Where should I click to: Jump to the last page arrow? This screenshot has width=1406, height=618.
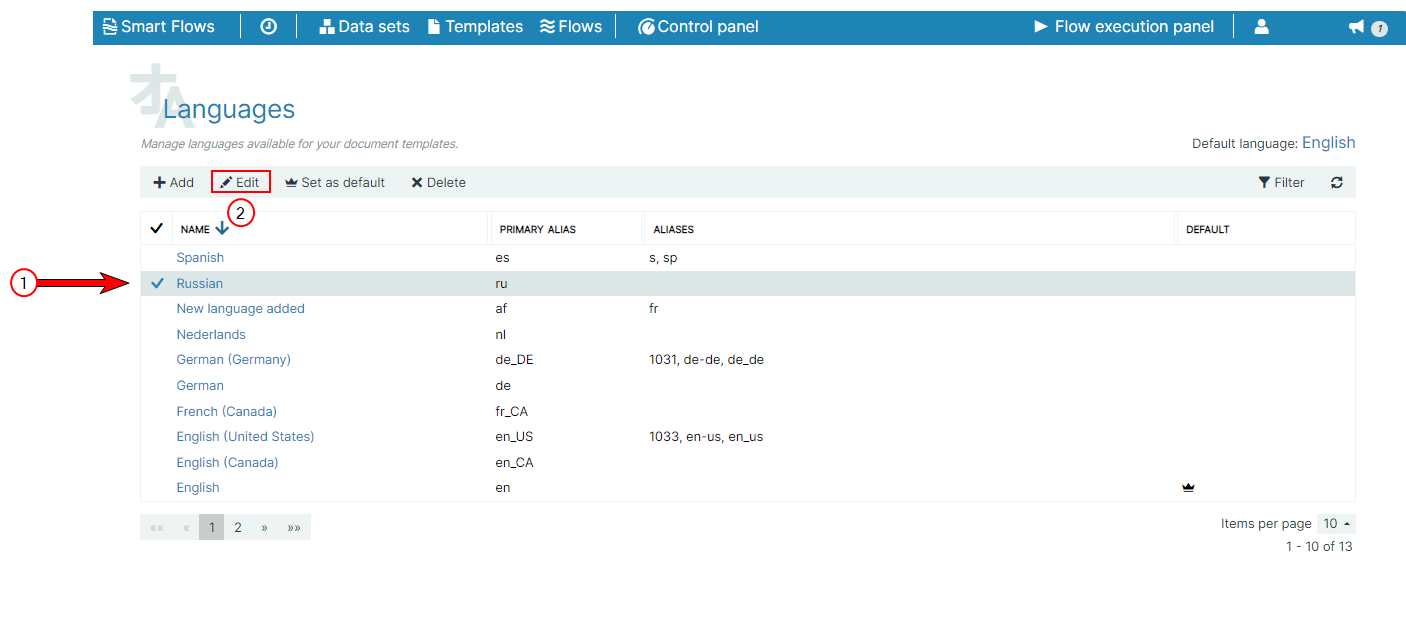pyautogui.click(x=294, y=528)
